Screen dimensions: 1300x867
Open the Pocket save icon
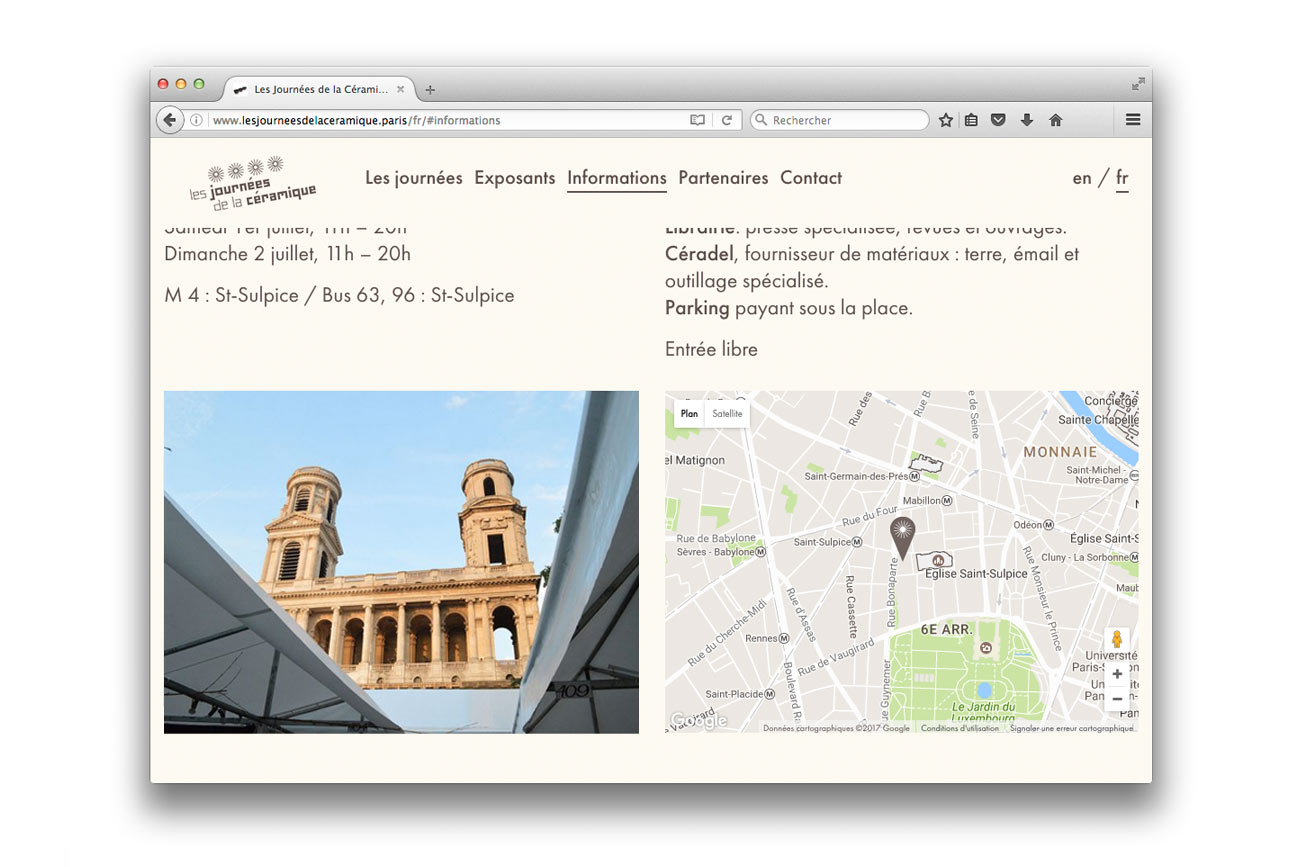pyautogui.click(x=998, y=120)
